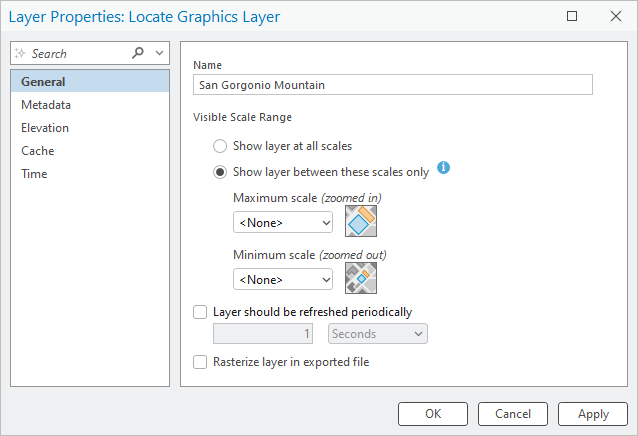Image resolution: width=638 pixels, height=436 pixels.
Task: Enable Rasterize layer in exported file
Action: [x=200, y=362]
